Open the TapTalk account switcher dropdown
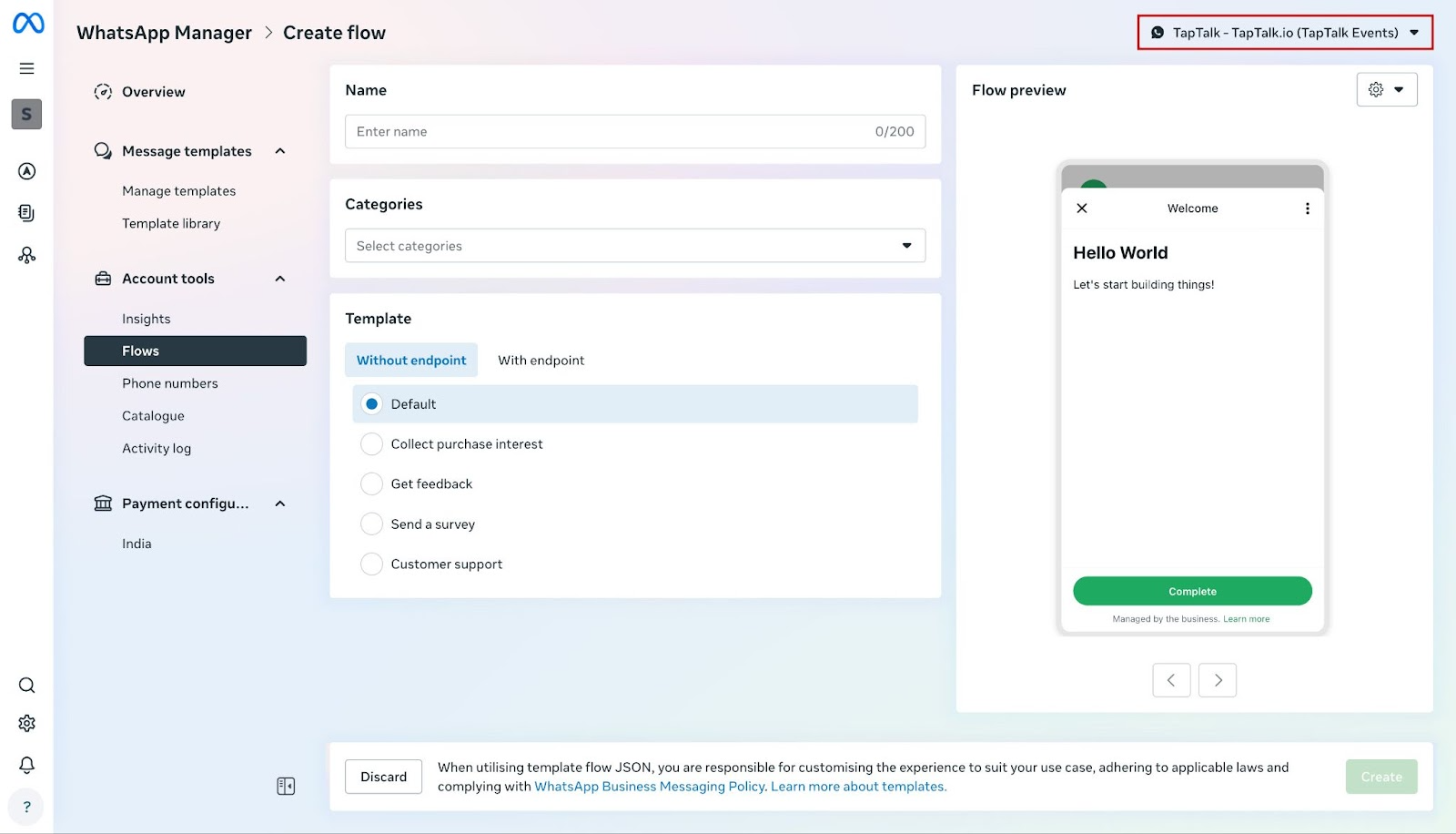1456x834 pixels. point(1285,33)
